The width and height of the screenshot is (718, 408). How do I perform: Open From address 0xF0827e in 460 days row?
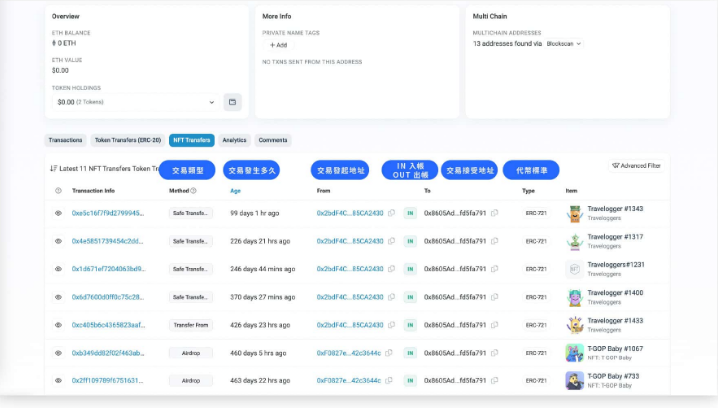[349, 353]
